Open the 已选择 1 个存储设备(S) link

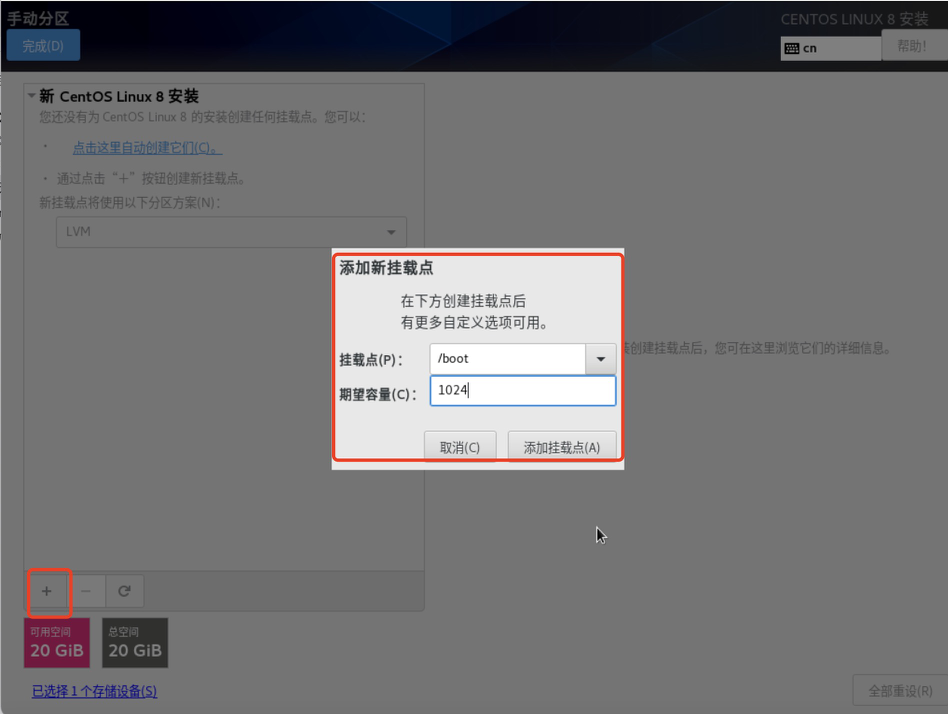[94, 690]
